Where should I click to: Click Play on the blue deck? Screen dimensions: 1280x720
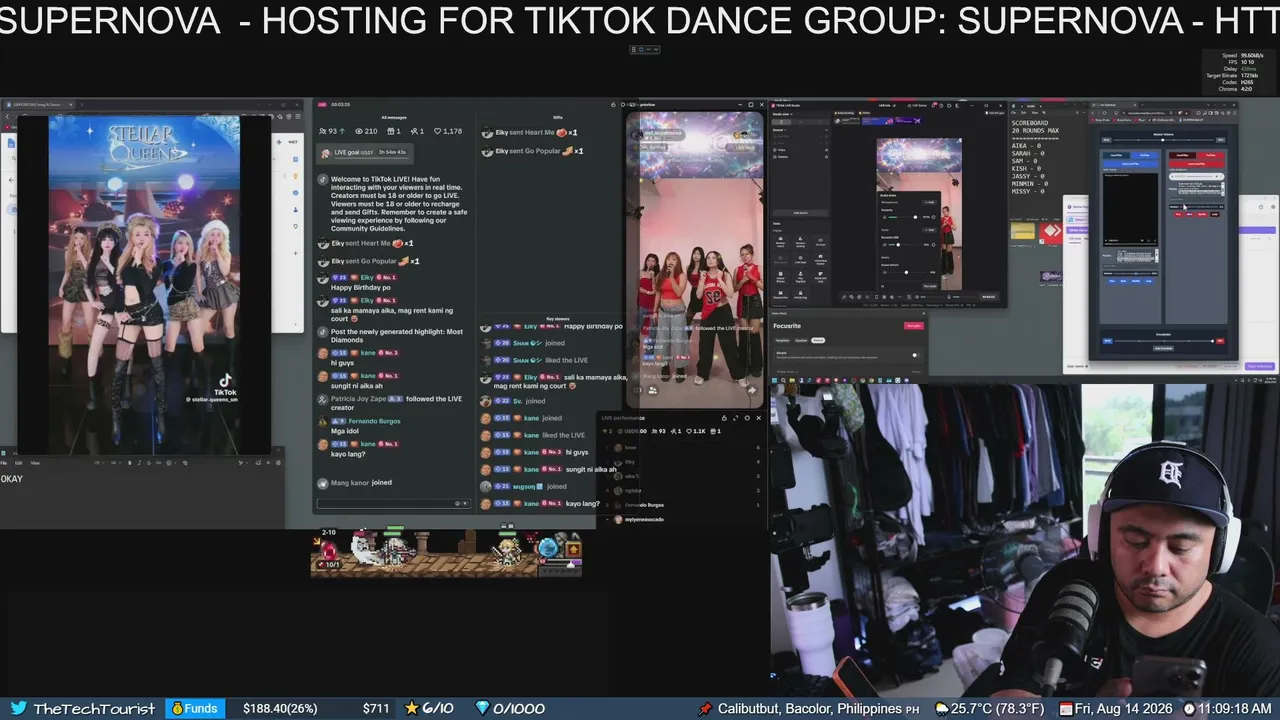(1111, 280)
